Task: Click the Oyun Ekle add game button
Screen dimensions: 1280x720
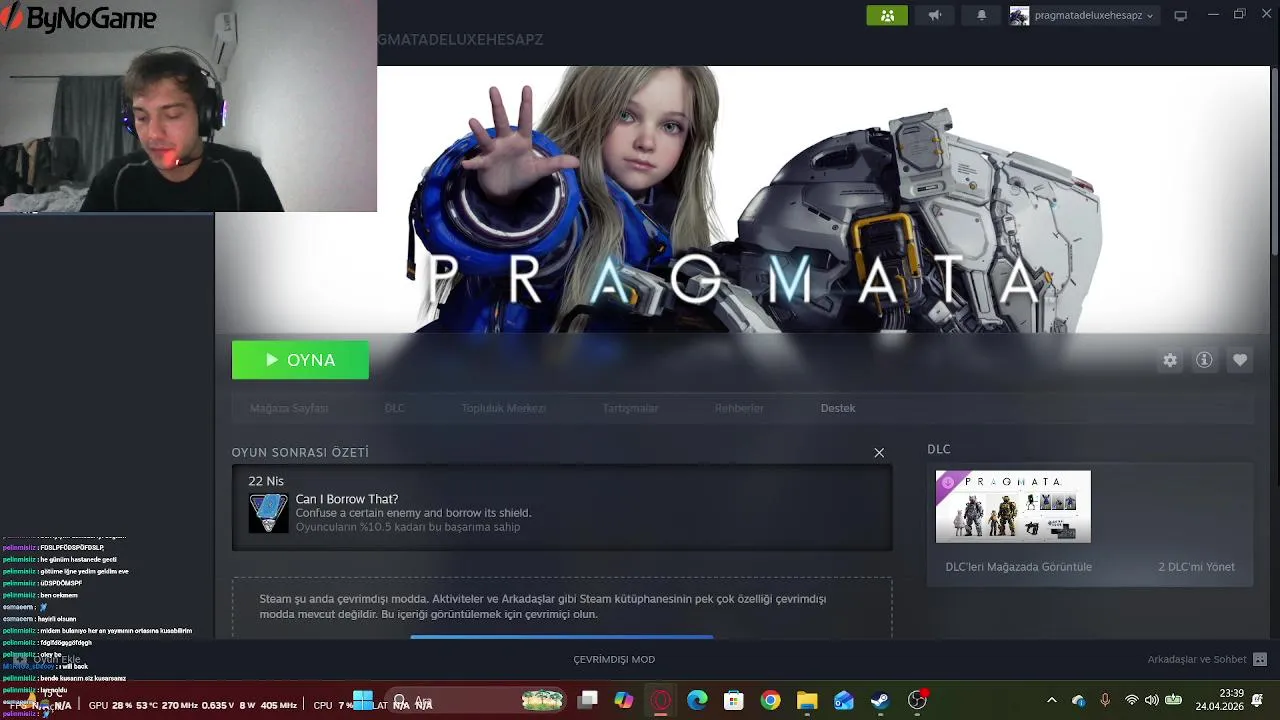Action: (47, 660)
